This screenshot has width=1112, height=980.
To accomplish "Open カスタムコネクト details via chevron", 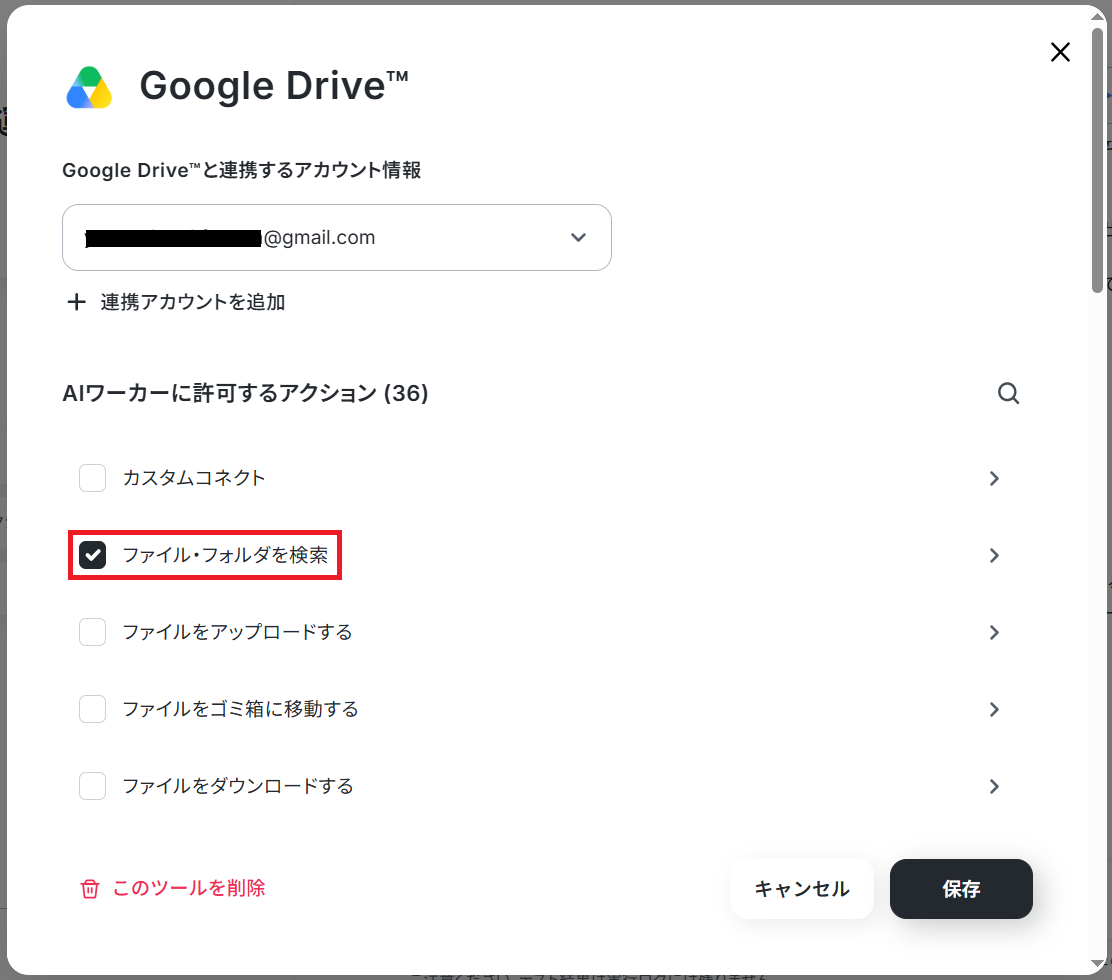I will [x=994, y=479].
